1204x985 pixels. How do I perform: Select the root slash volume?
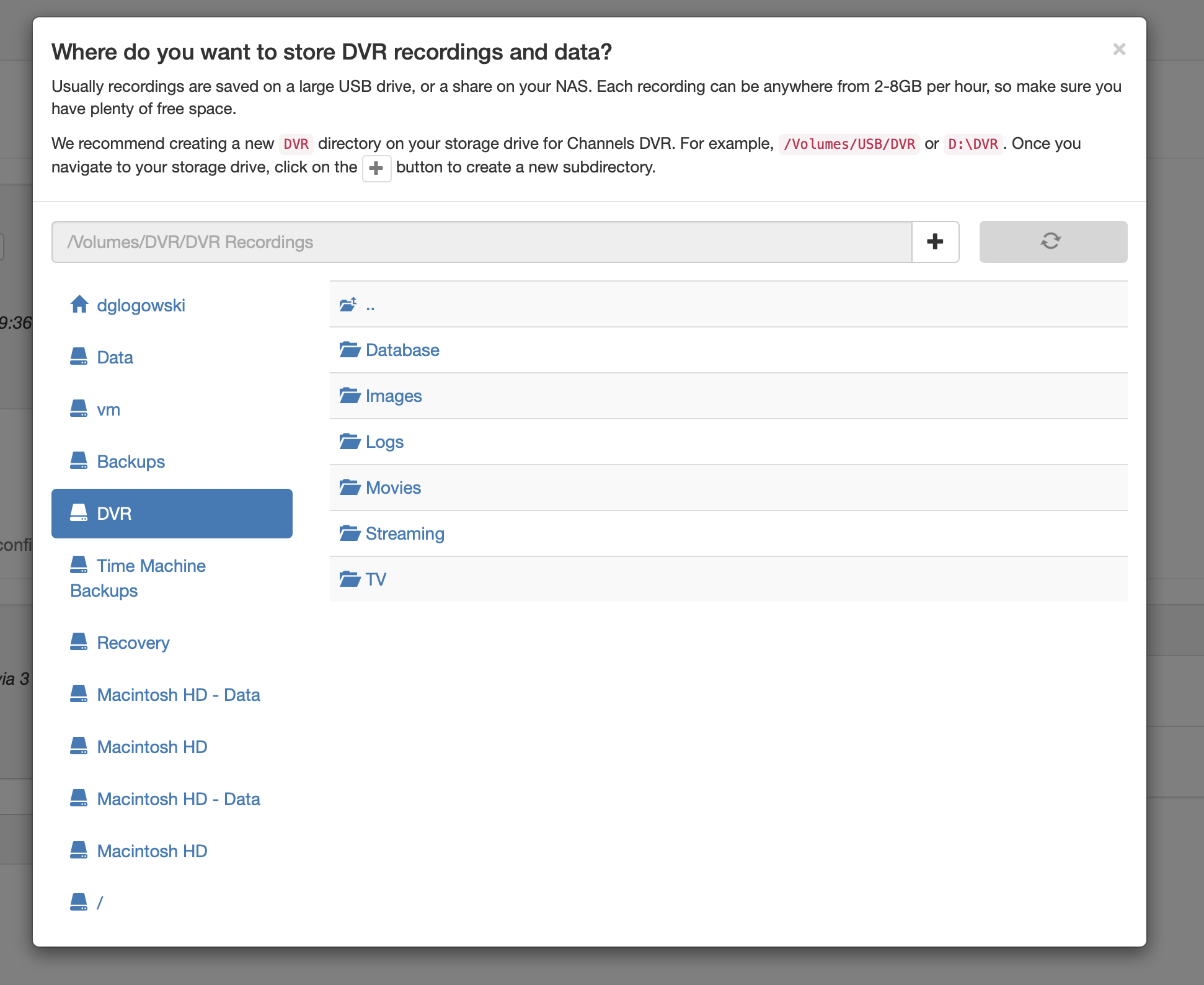click(99, 903)
